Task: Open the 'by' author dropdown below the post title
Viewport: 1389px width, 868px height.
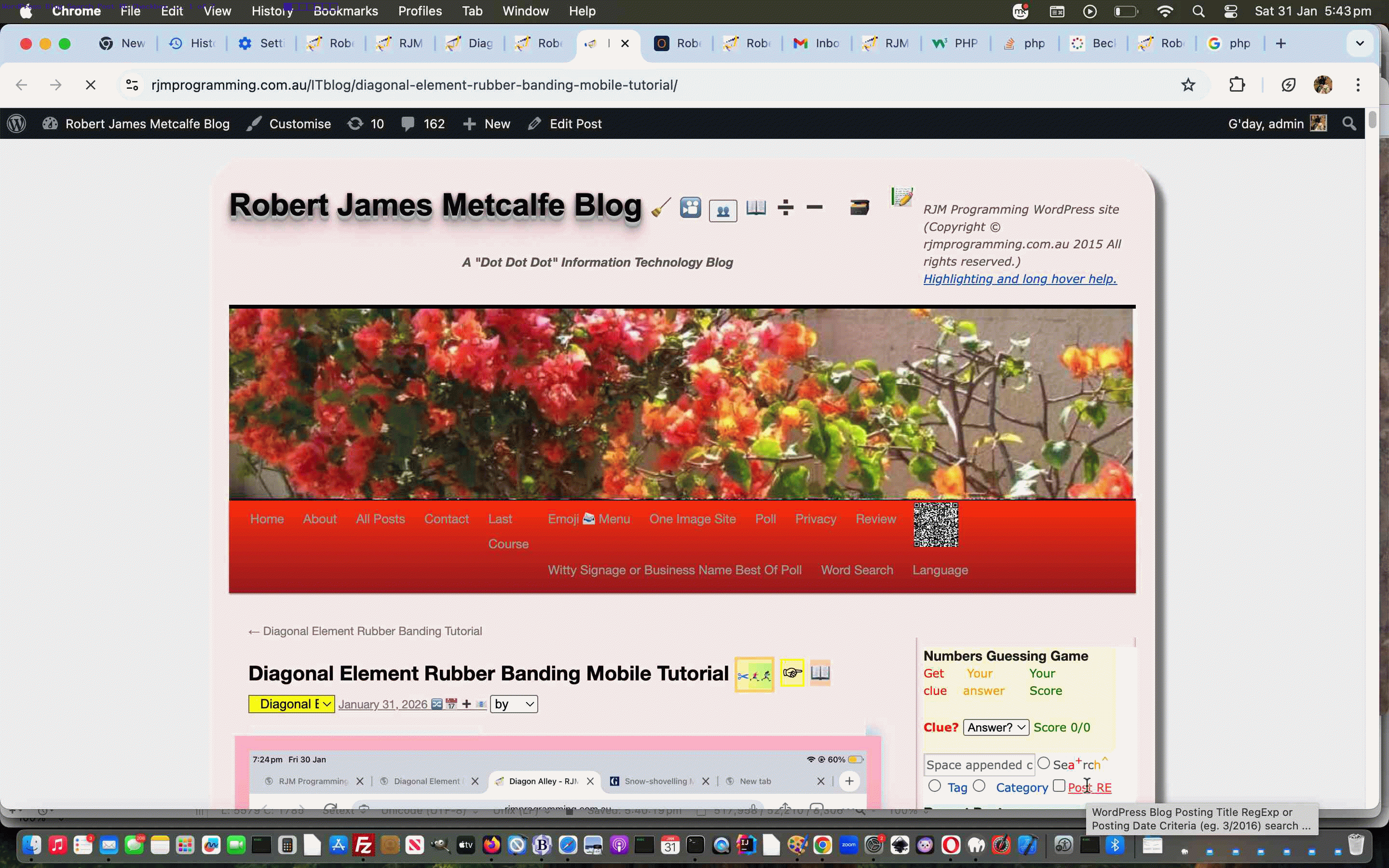Action: click(513, 704)
